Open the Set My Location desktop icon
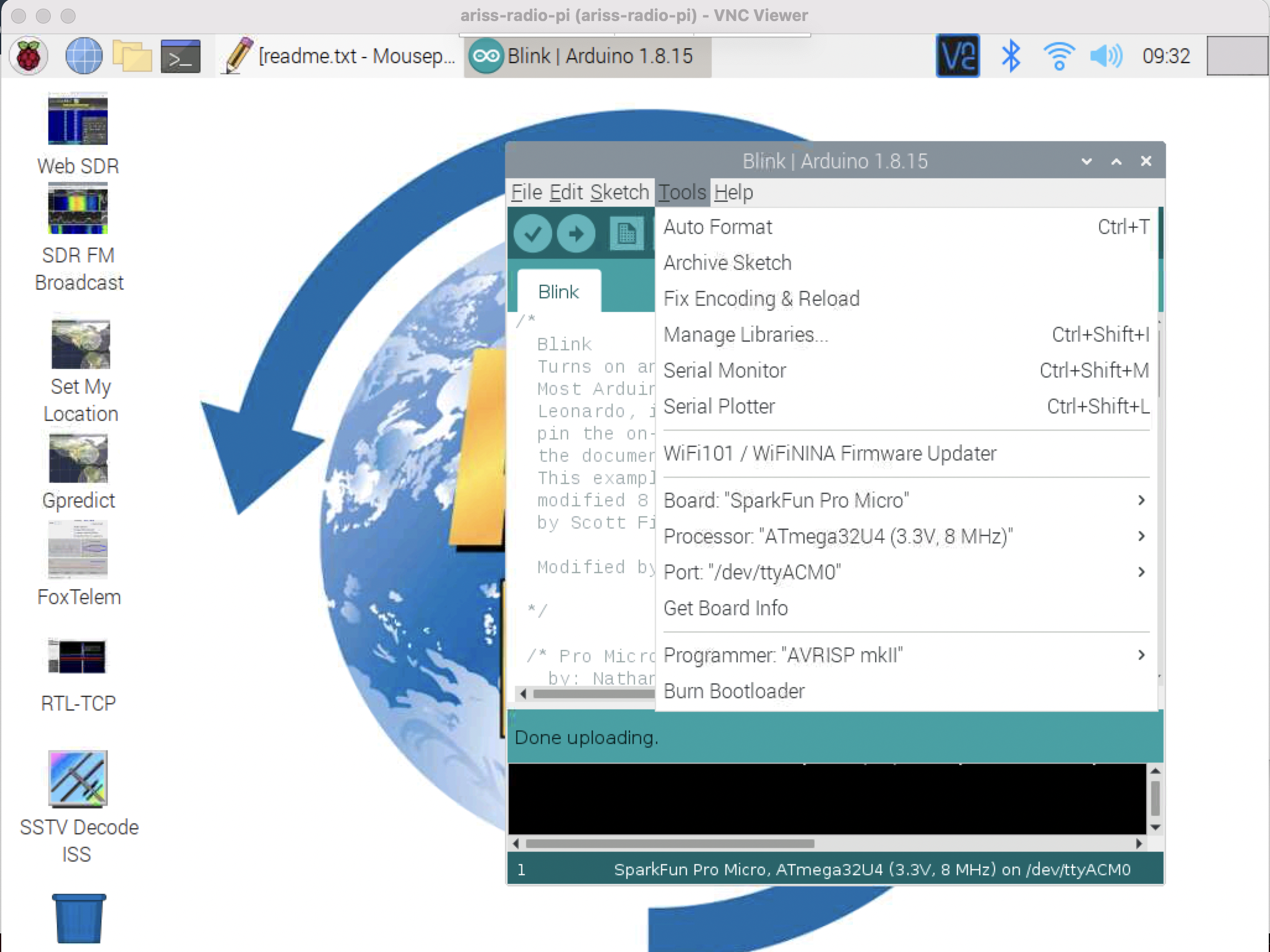The width and height of the screenshot is (1270, 952). (80, 371)
